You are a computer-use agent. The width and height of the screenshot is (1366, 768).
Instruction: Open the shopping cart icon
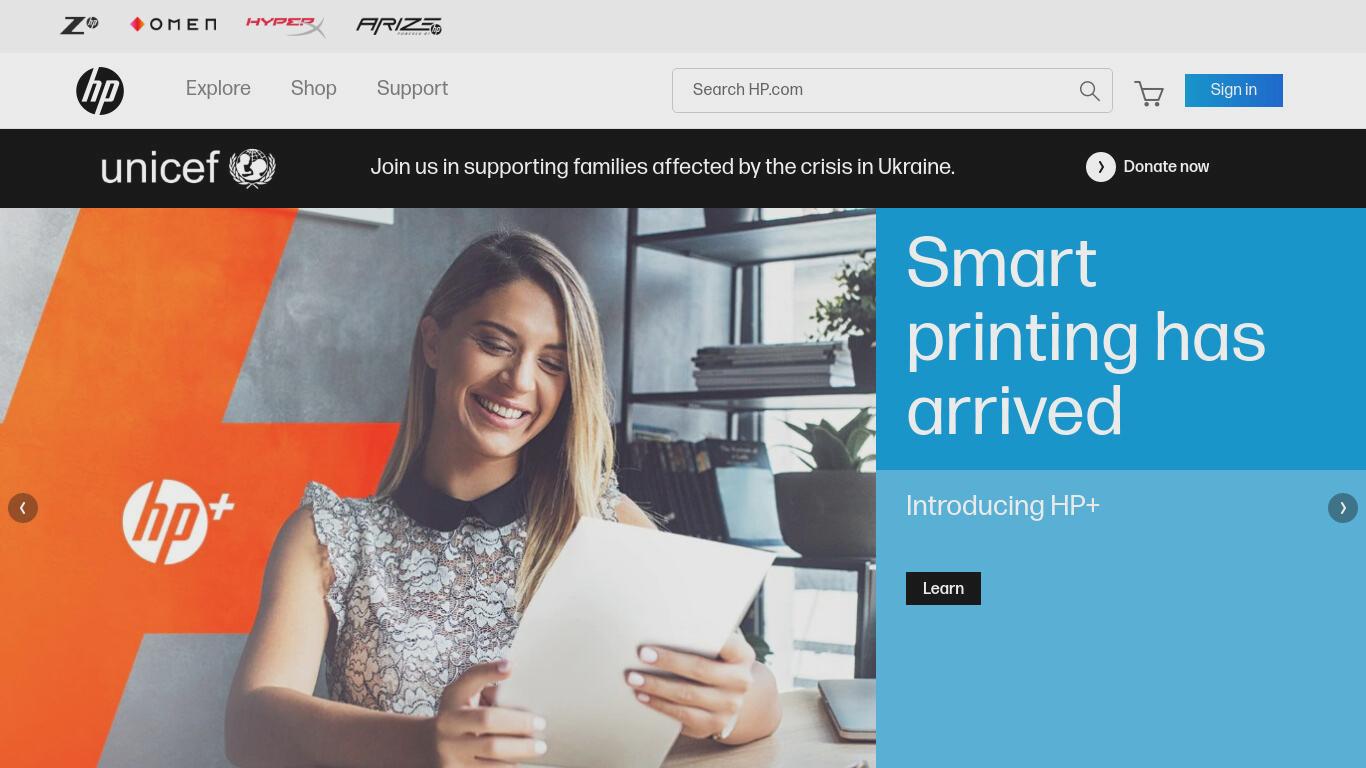click(x=1149, y=93)
